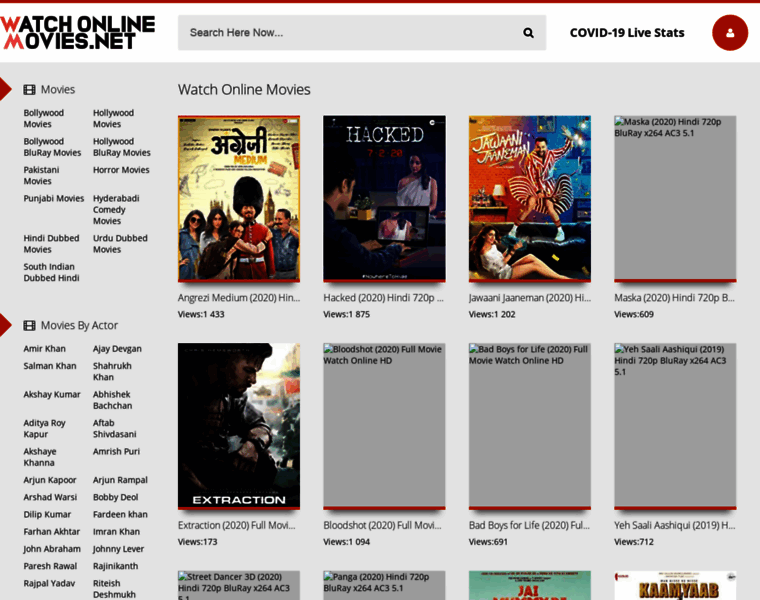
Task: Open the red user account icon
Action: coord(729,33)
